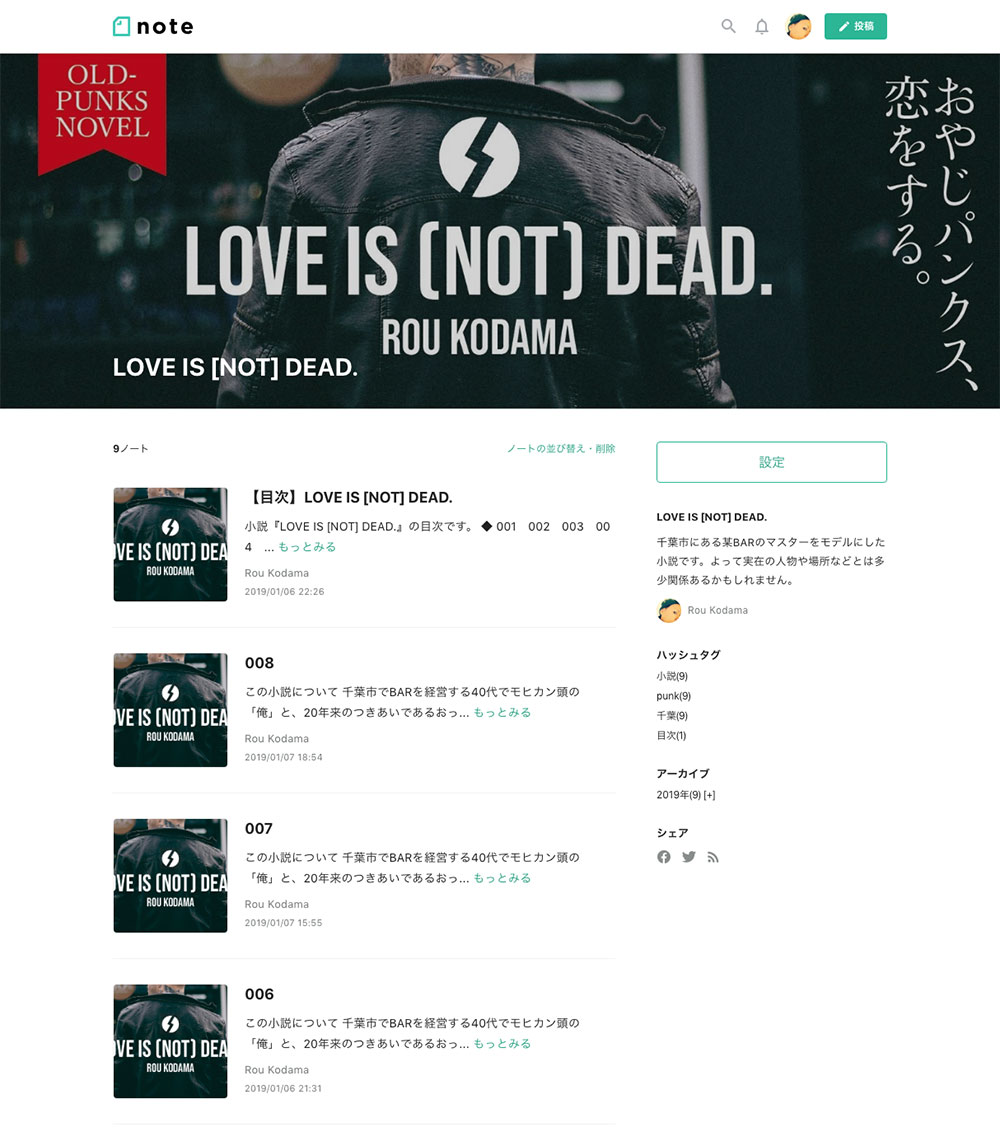
Task: Click the note logo in header
Action: [153, 27]
